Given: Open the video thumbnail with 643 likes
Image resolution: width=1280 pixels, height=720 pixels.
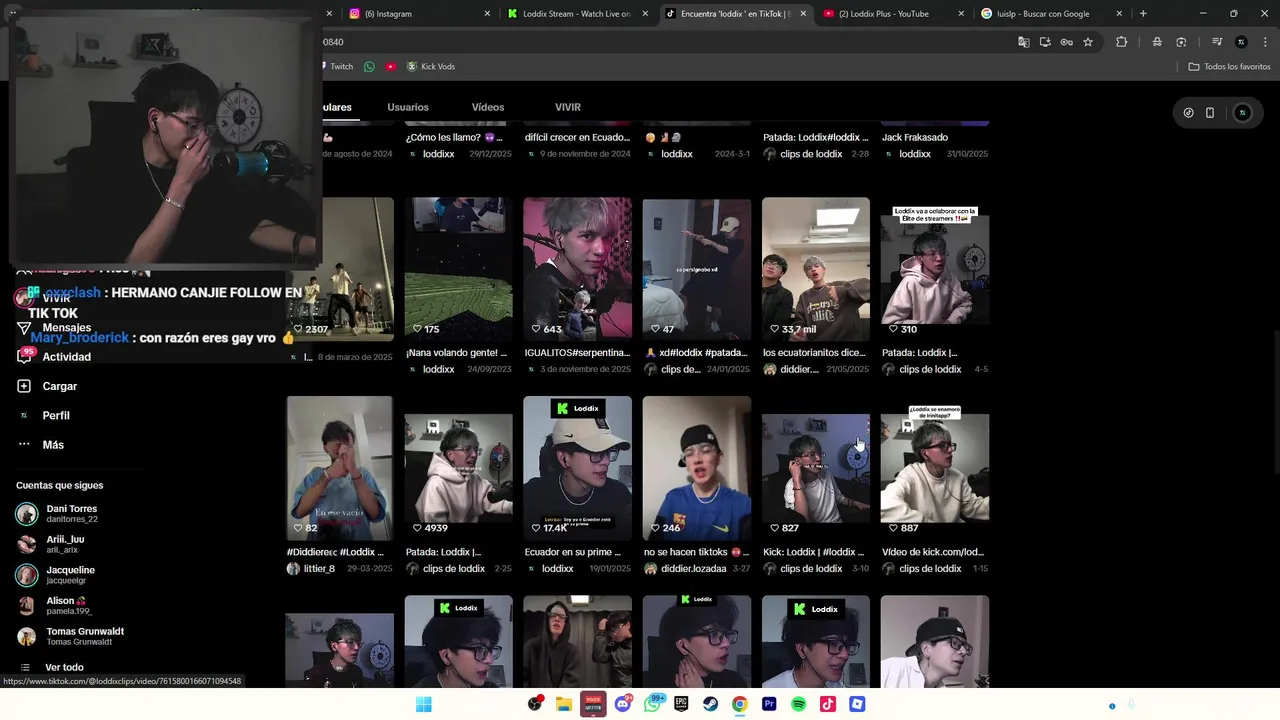Looking at the screenshot, I should coord(577,269).
